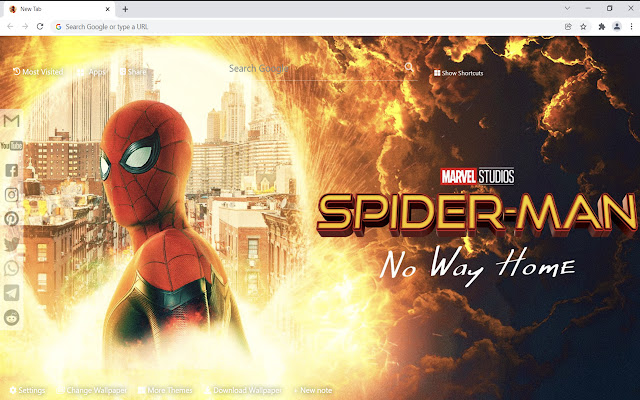640x400 pixels.
Task: Open Settings at the bottom bar
Action: coord(27,390)
